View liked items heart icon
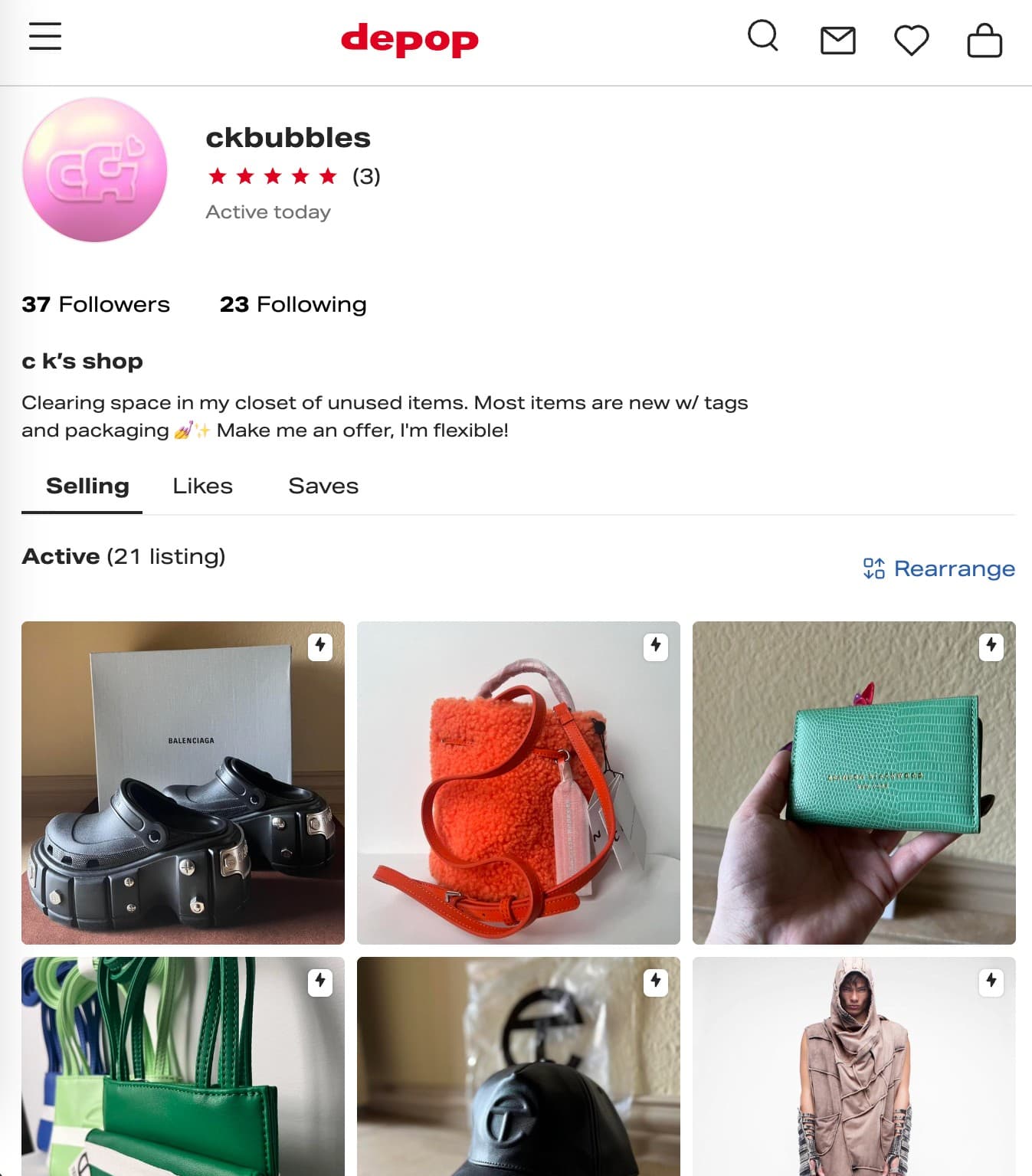 [912, 40]
